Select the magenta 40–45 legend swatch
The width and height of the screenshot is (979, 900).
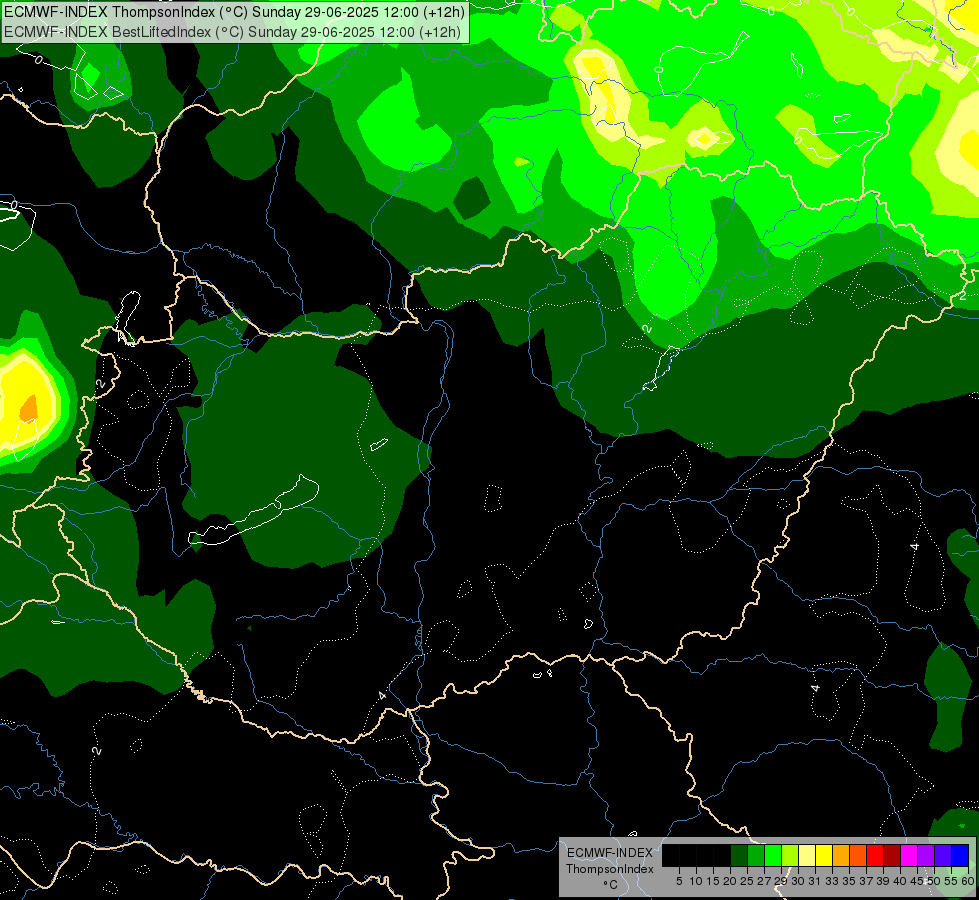pos(909,855)
